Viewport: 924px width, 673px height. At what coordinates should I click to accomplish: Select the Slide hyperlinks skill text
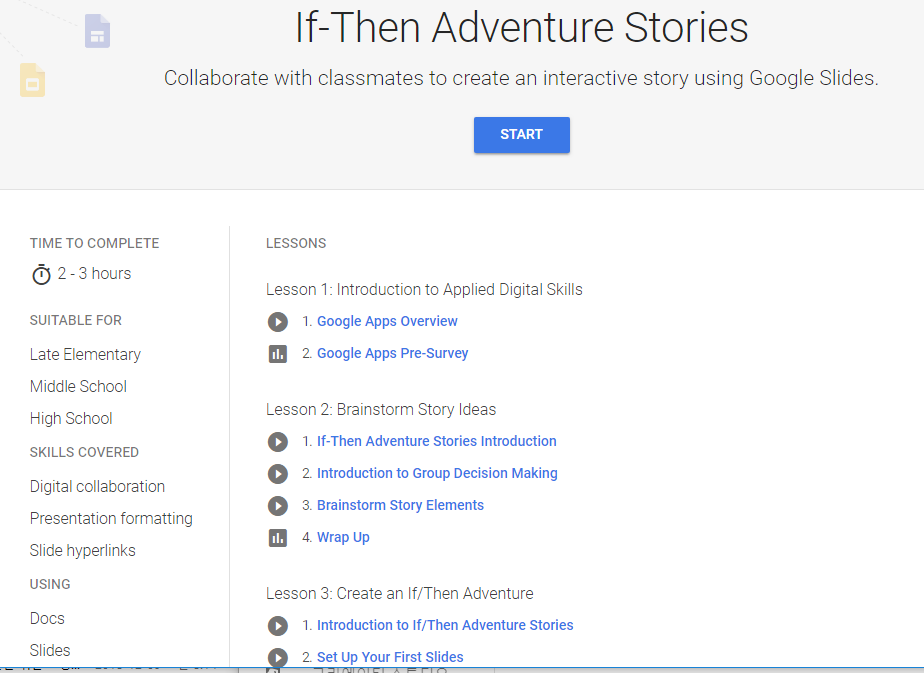(82, 550)
